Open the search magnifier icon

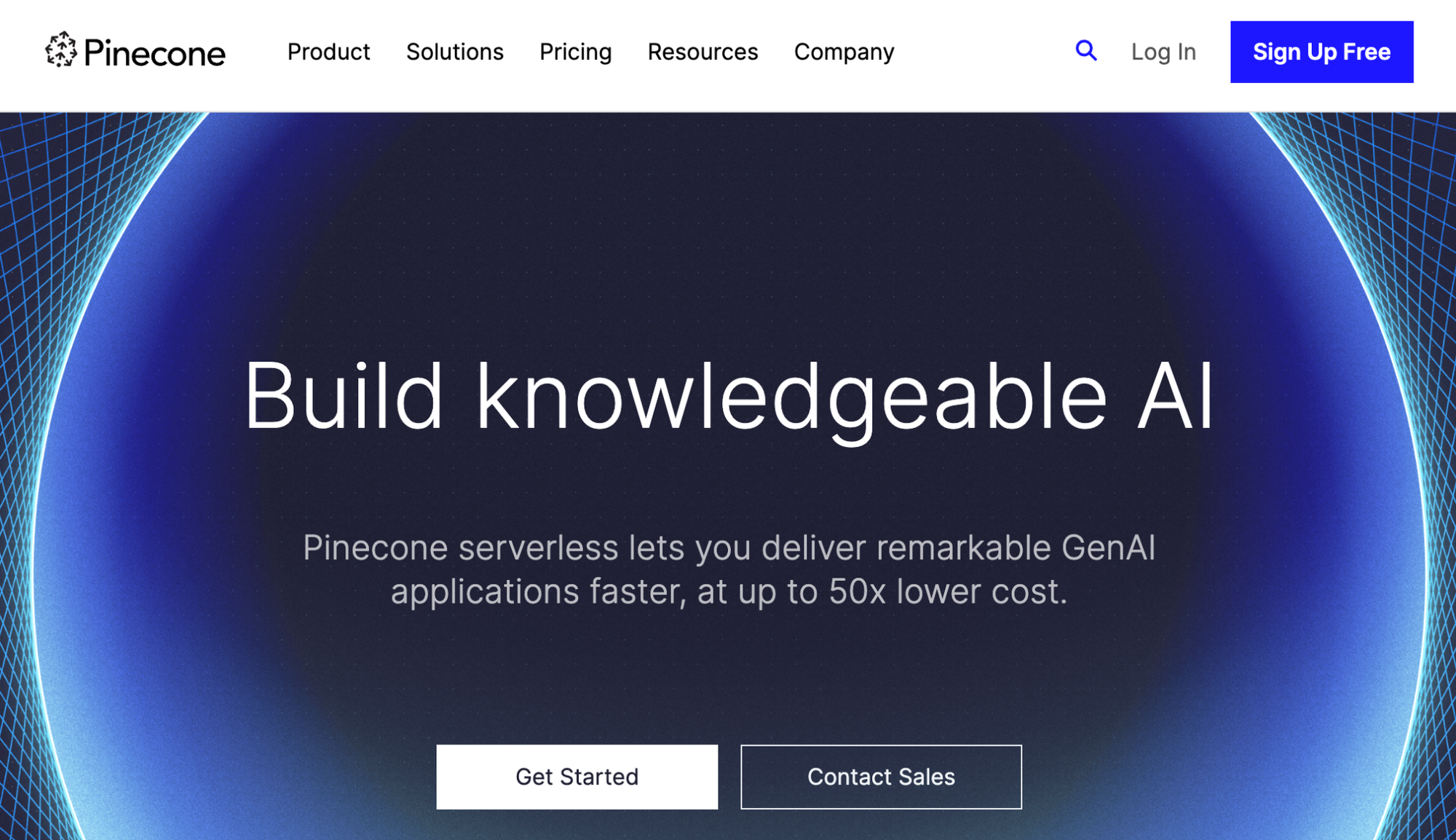click(1086, 50)
